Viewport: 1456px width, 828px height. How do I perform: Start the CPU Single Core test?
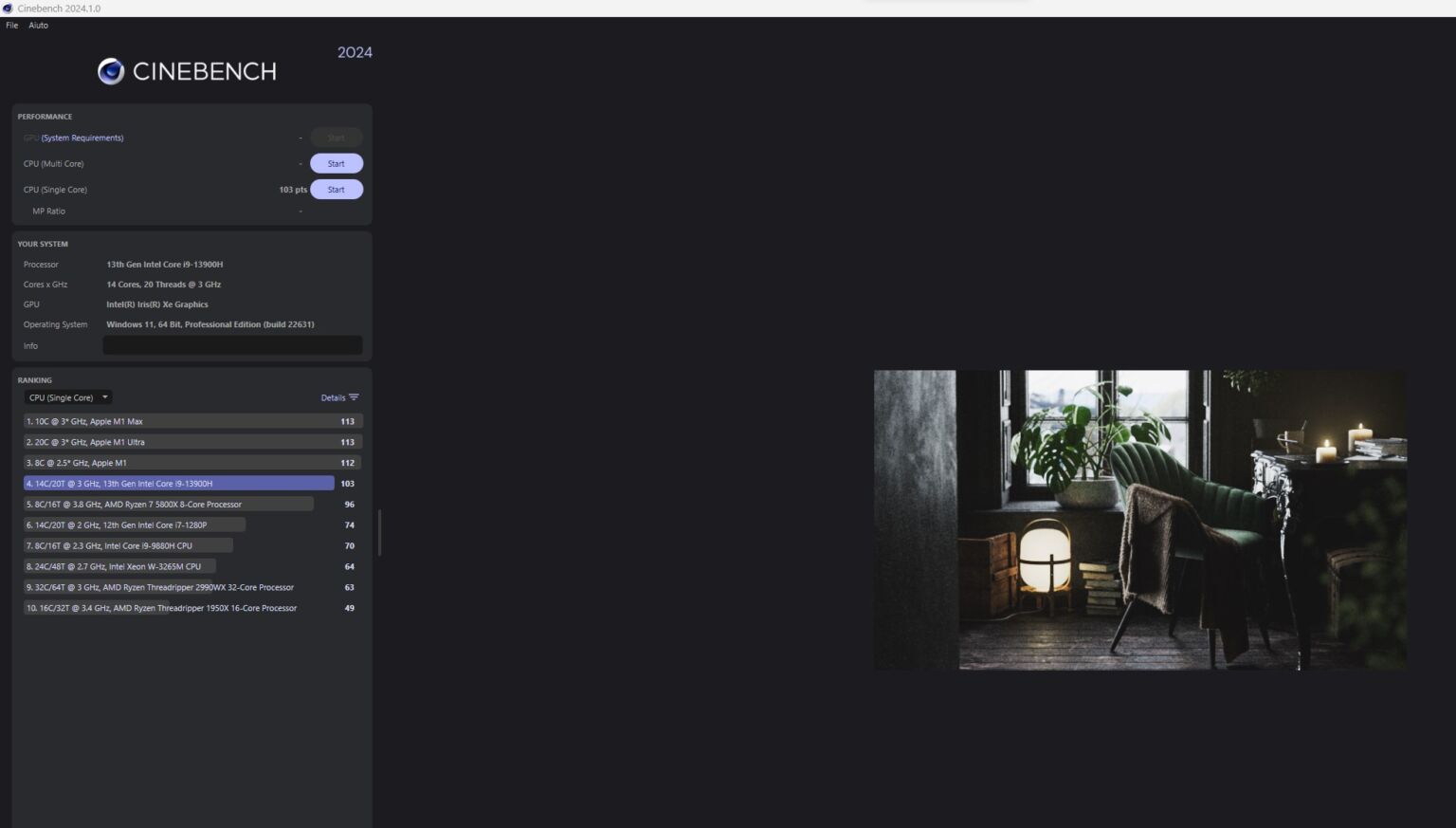tap(337, 190)
